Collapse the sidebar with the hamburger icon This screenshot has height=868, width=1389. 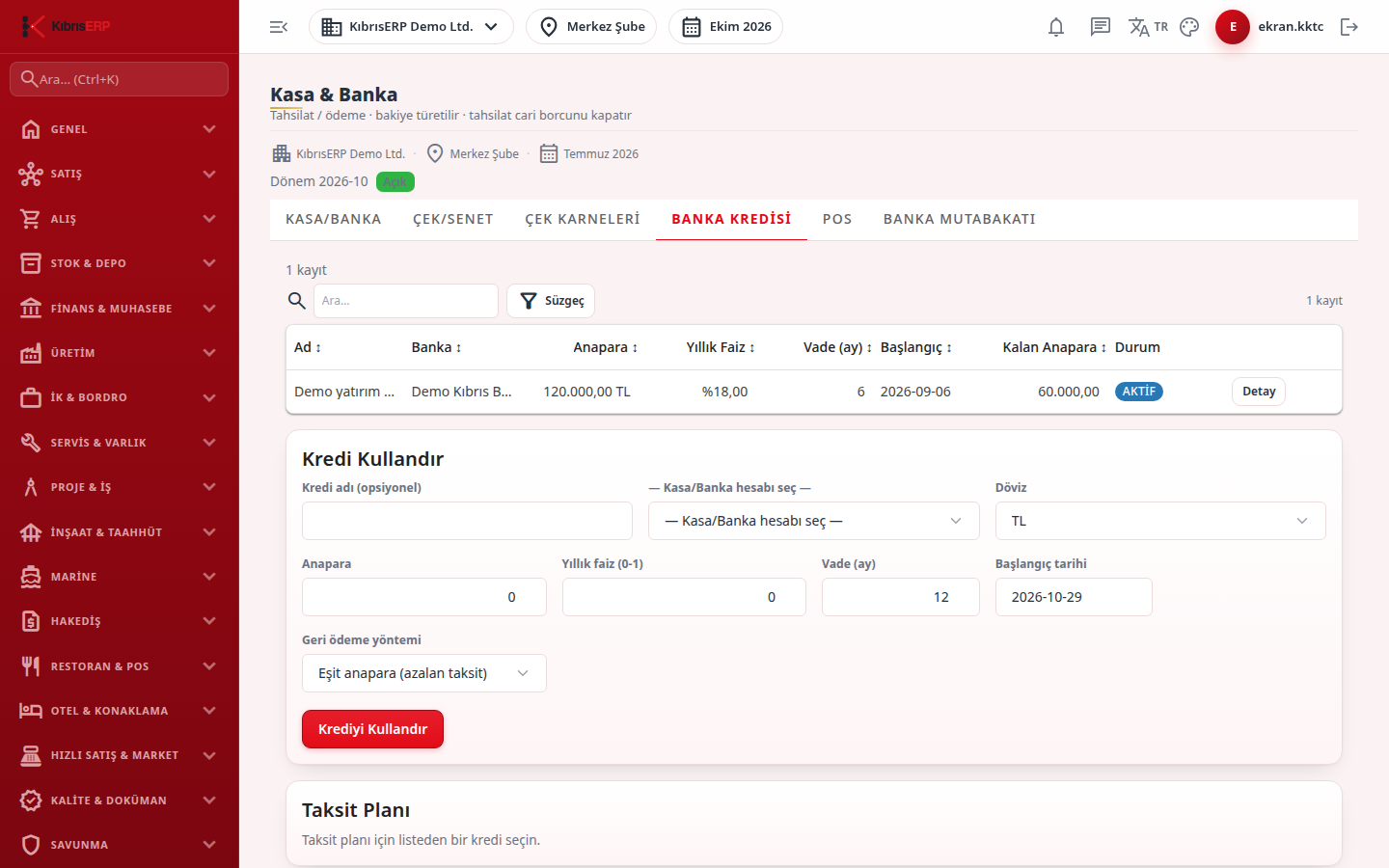coord(279,27)
